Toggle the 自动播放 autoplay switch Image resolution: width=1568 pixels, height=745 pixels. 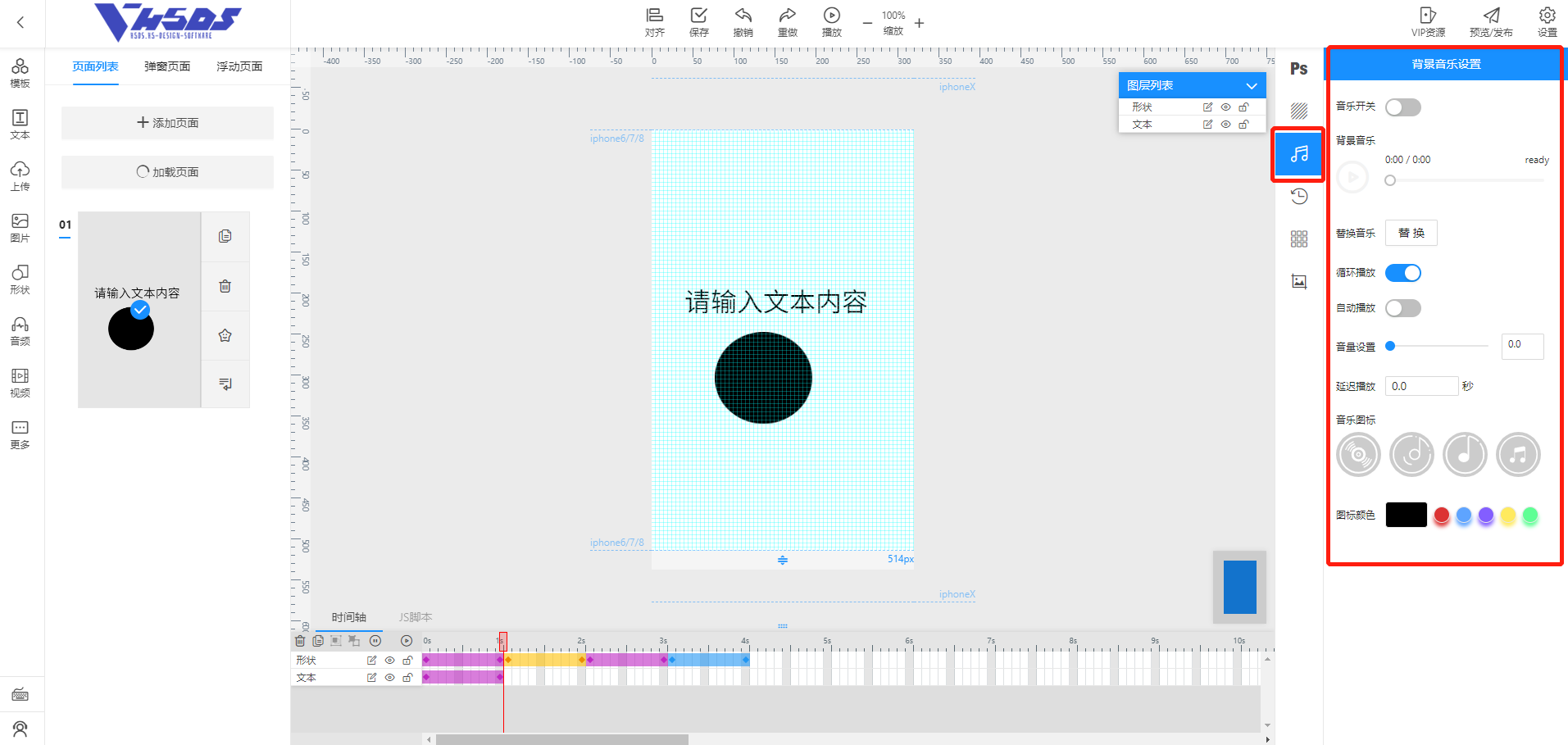tap(1403, 308)
